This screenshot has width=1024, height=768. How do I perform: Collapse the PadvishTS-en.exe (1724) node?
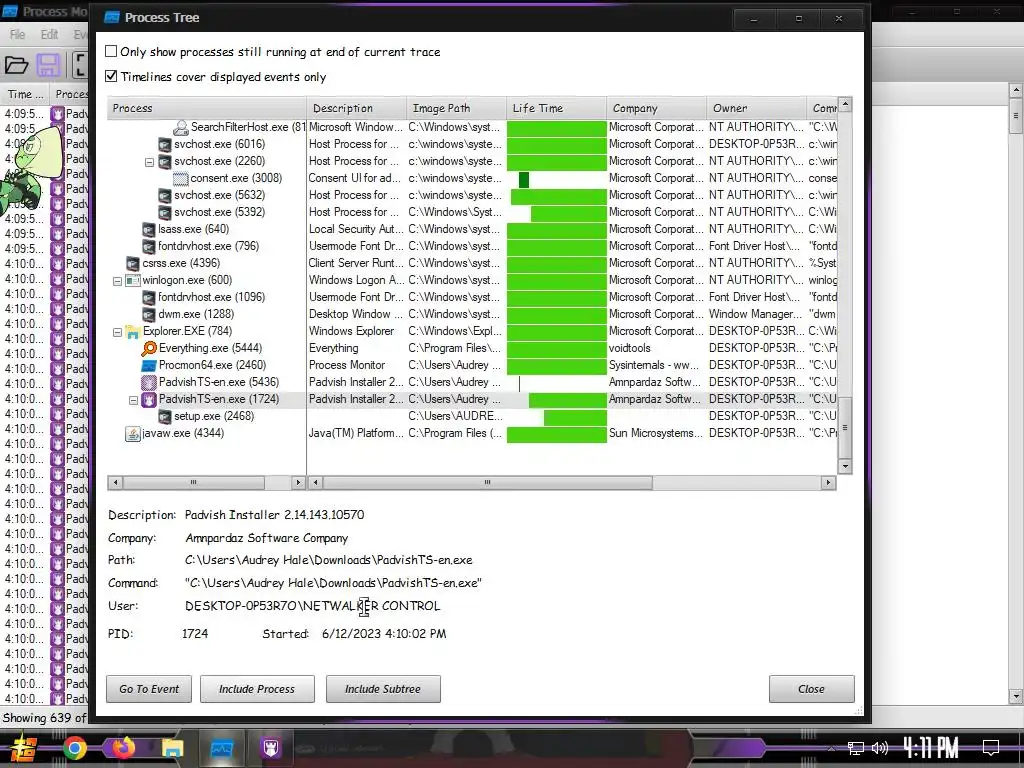pos(133,399)
